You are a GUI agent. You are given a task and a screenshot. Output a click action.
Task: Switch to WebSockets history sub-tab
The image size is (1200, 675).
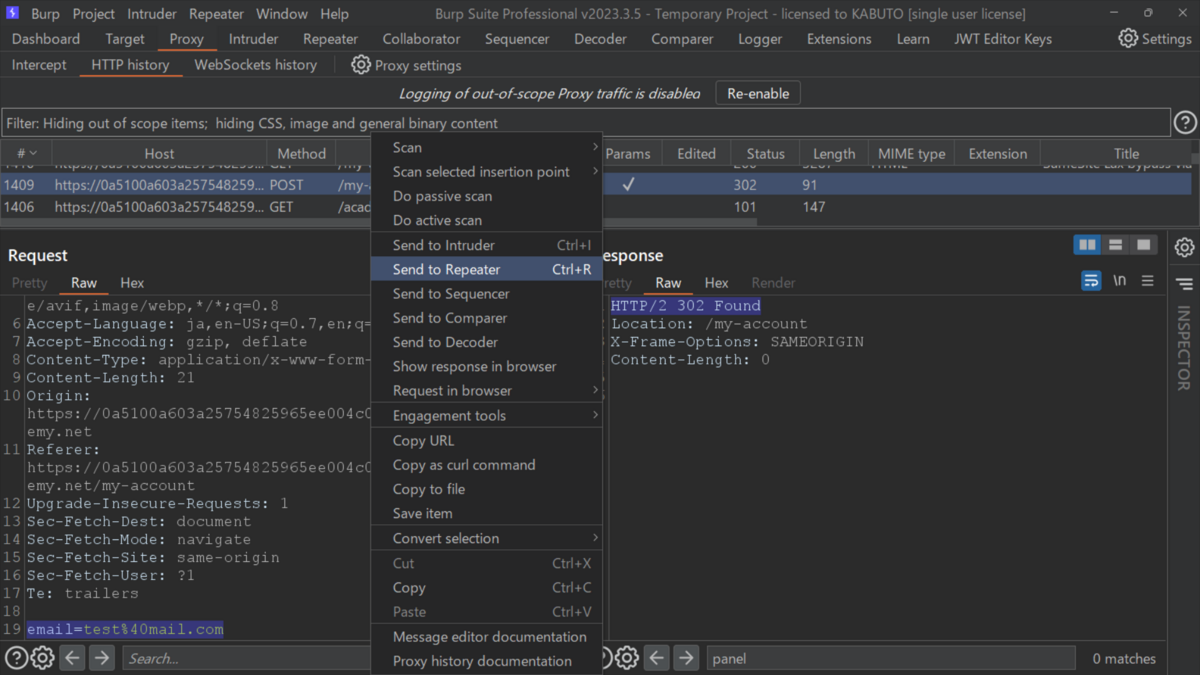tap(255, 65)
